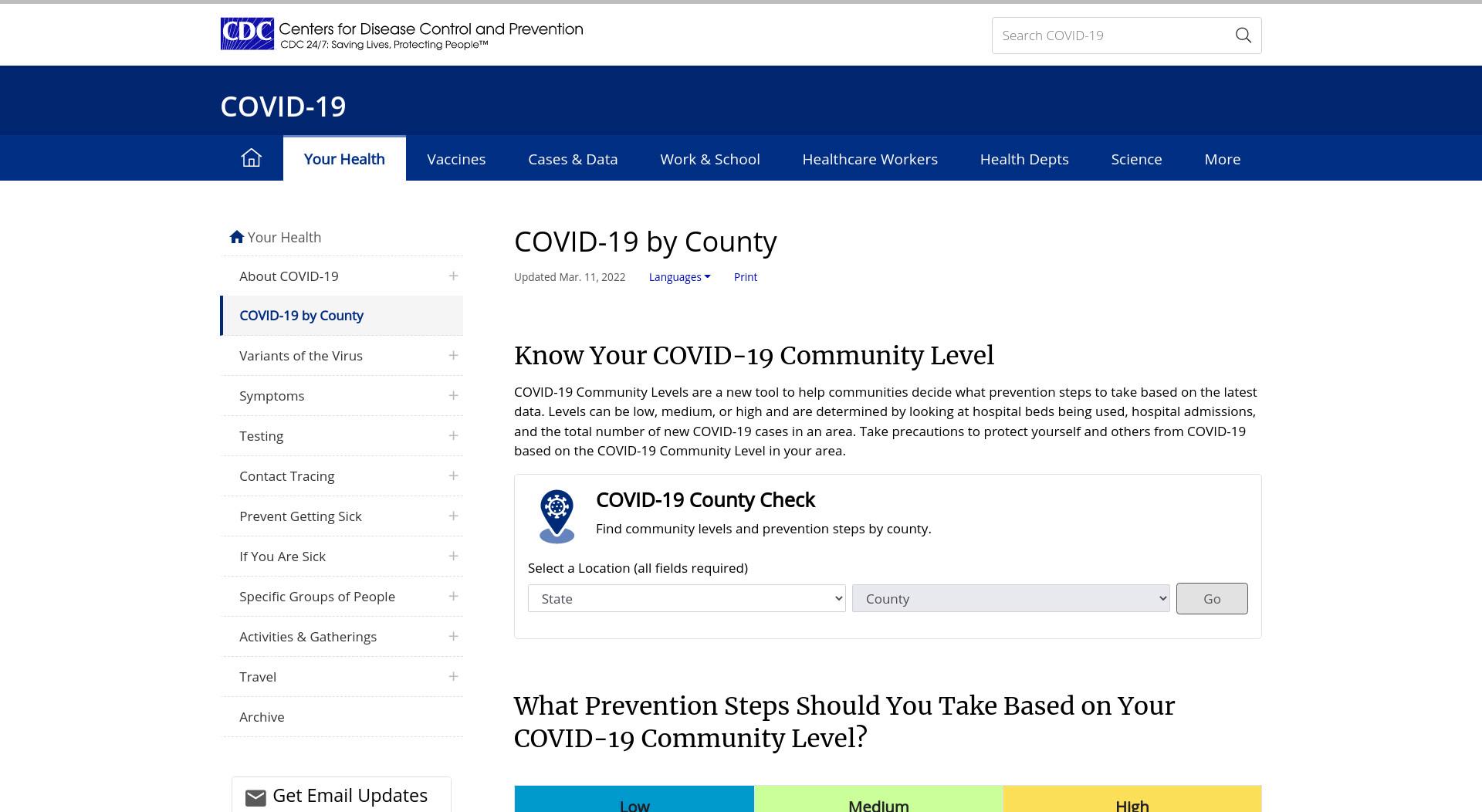The image size is (1482, 812).
Task: Click Get Email Updates heading
Action: [350, 796]
